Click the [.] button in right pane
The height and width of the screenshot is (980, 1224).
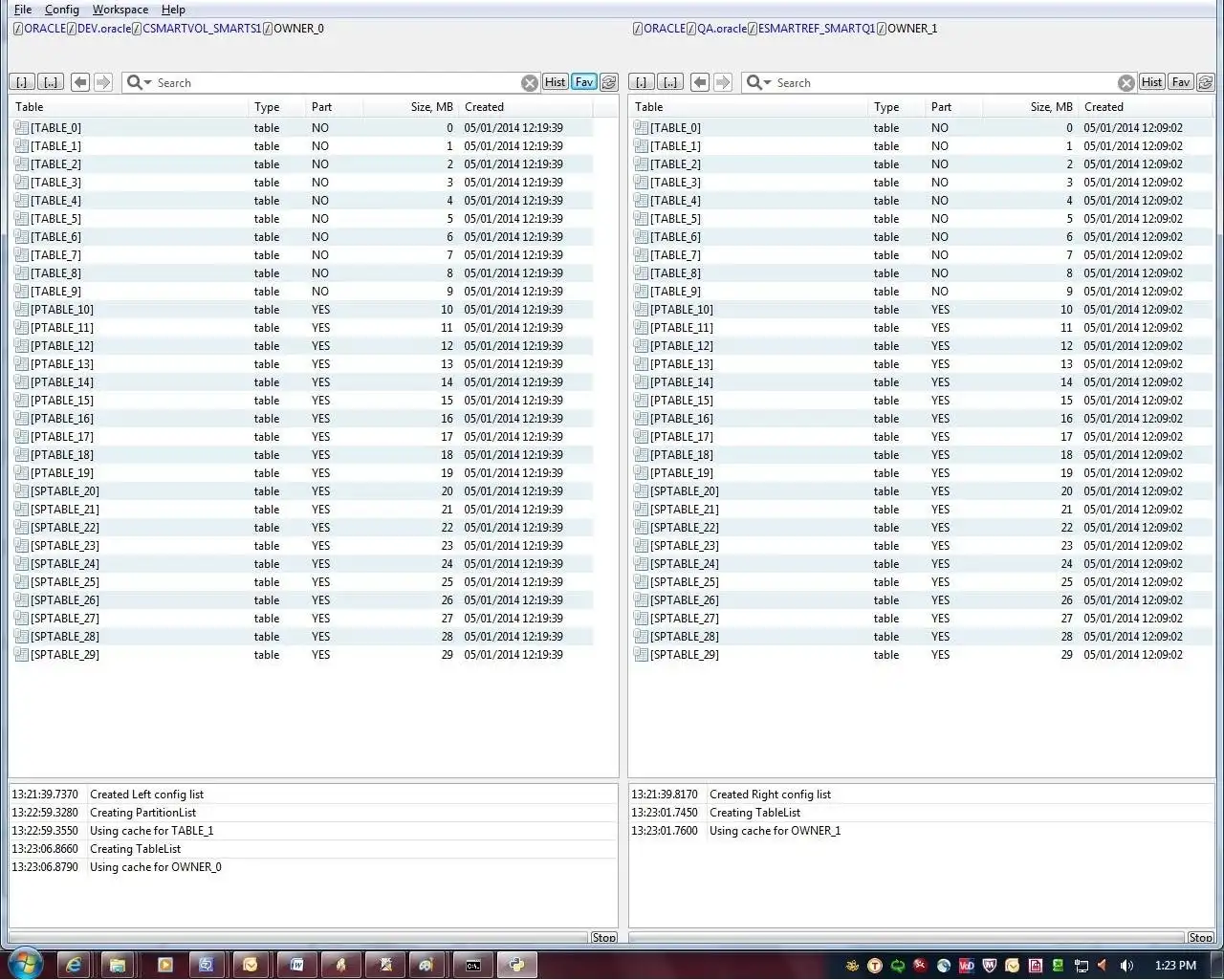642,82
